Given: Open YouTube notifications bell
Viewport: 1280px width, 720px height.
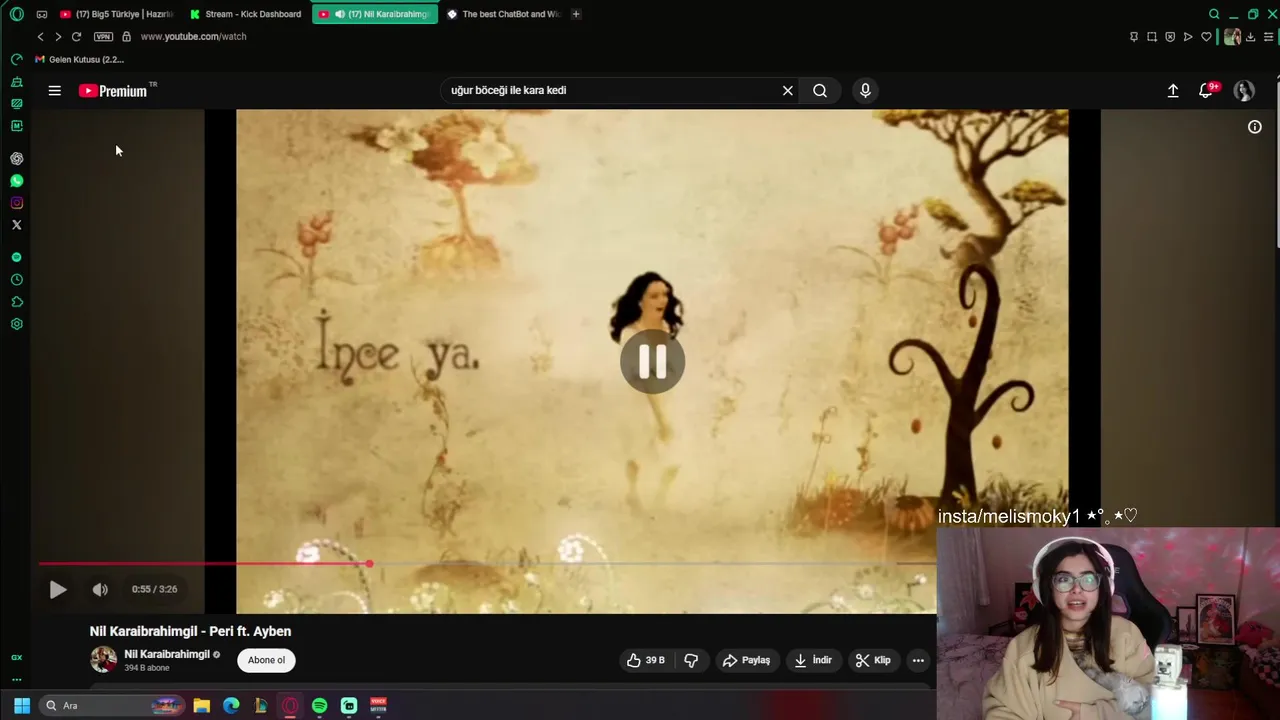Looking at the screenshot, I should coord(1207,90).
